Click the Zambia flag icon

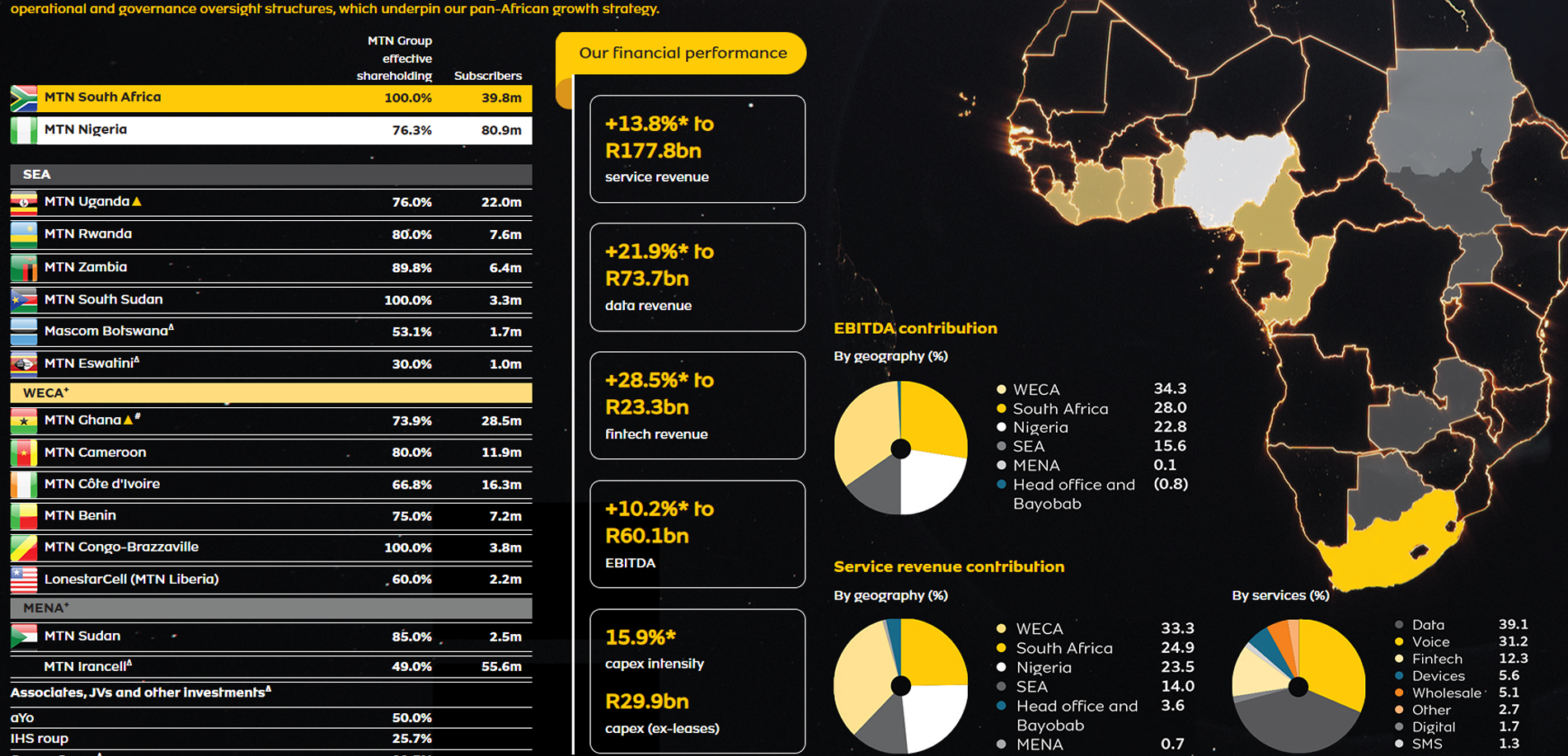[x=24, y=268]
